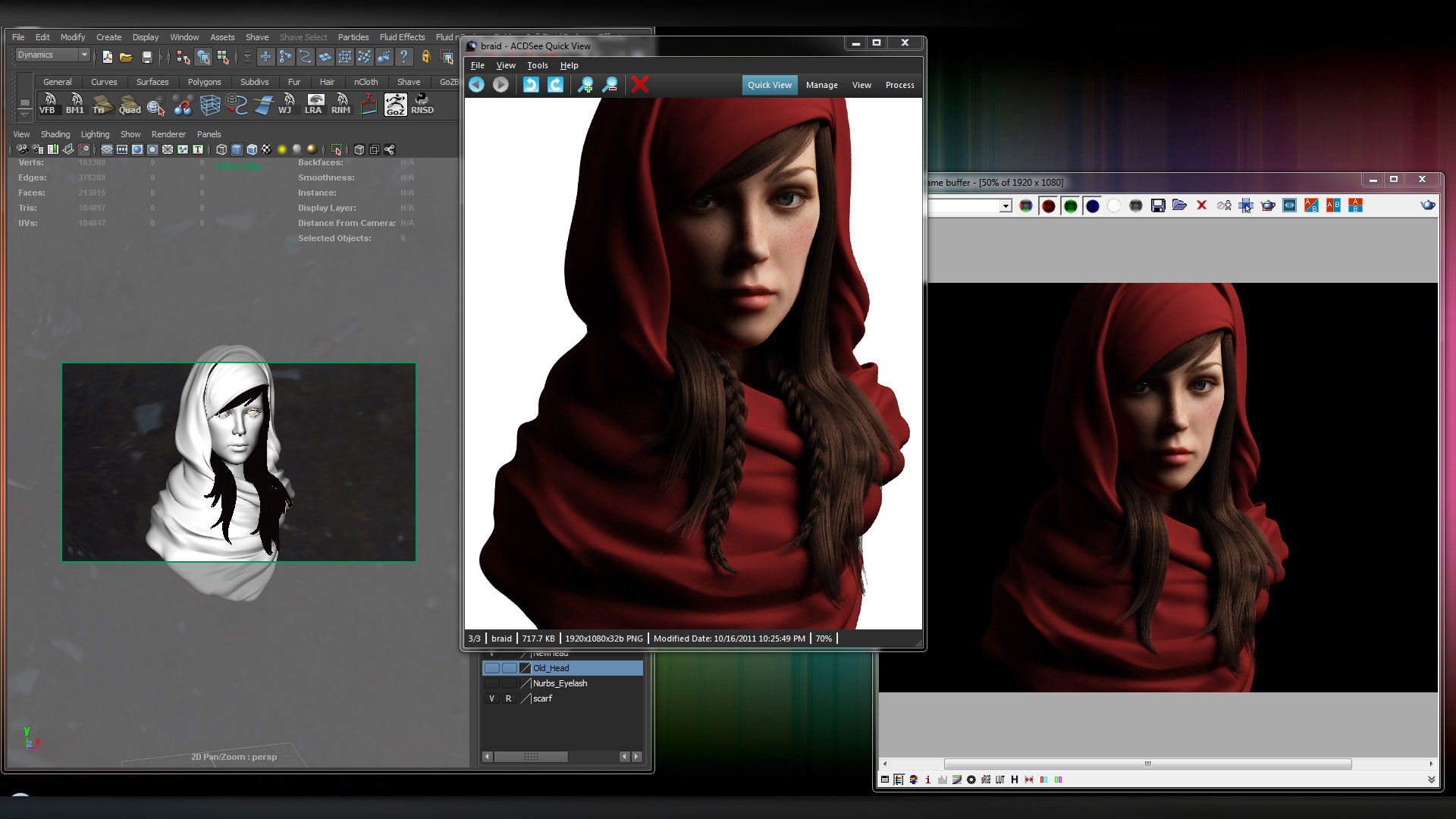This screenshot has width=1456, height=819.
Task: Open ACDSee's Tools menu
Action: [537, 65]
